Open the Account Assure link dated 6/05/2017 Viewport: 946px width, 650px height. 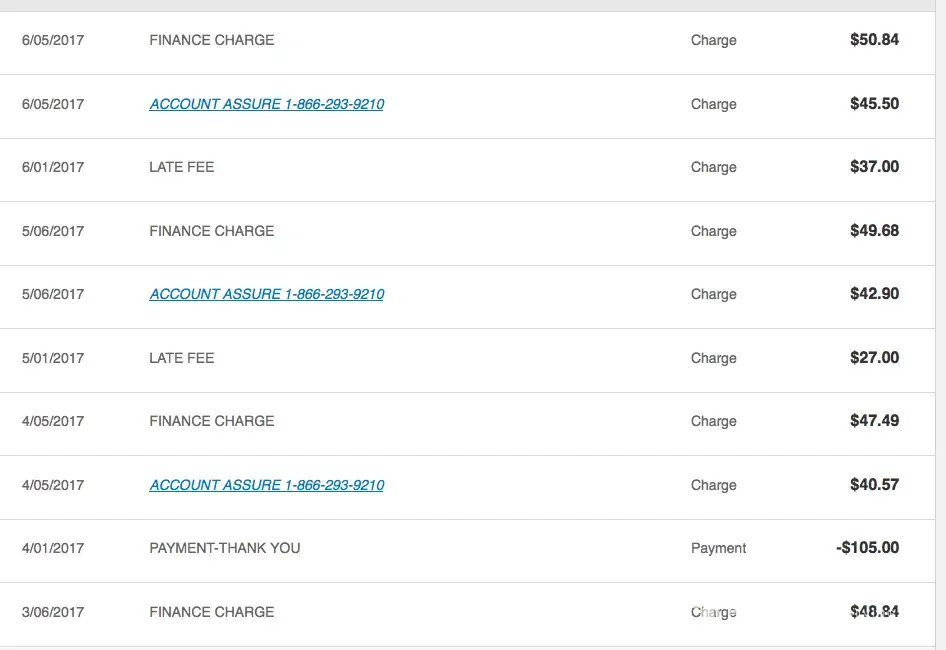266,104
